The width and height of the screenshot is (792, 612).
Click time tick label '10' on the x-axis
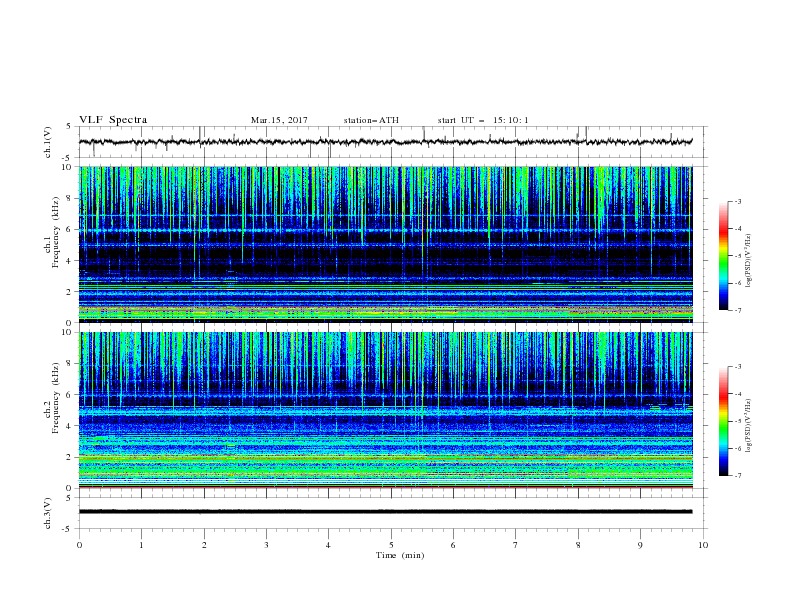[703, 545]
